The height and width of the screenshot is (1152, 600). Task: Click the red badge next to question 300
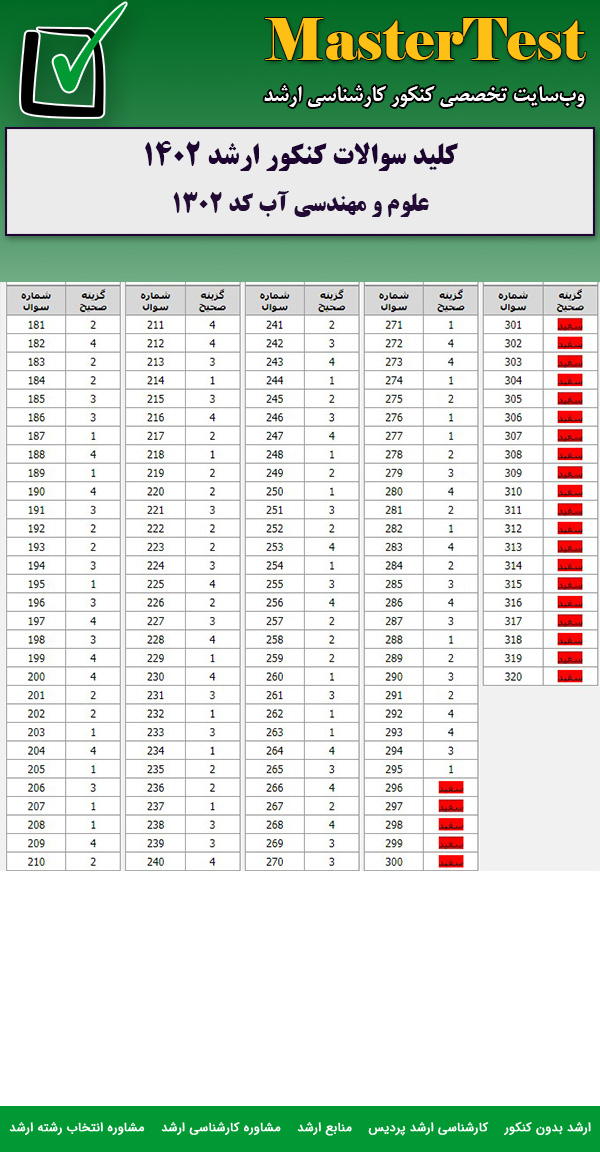point(451,862)
